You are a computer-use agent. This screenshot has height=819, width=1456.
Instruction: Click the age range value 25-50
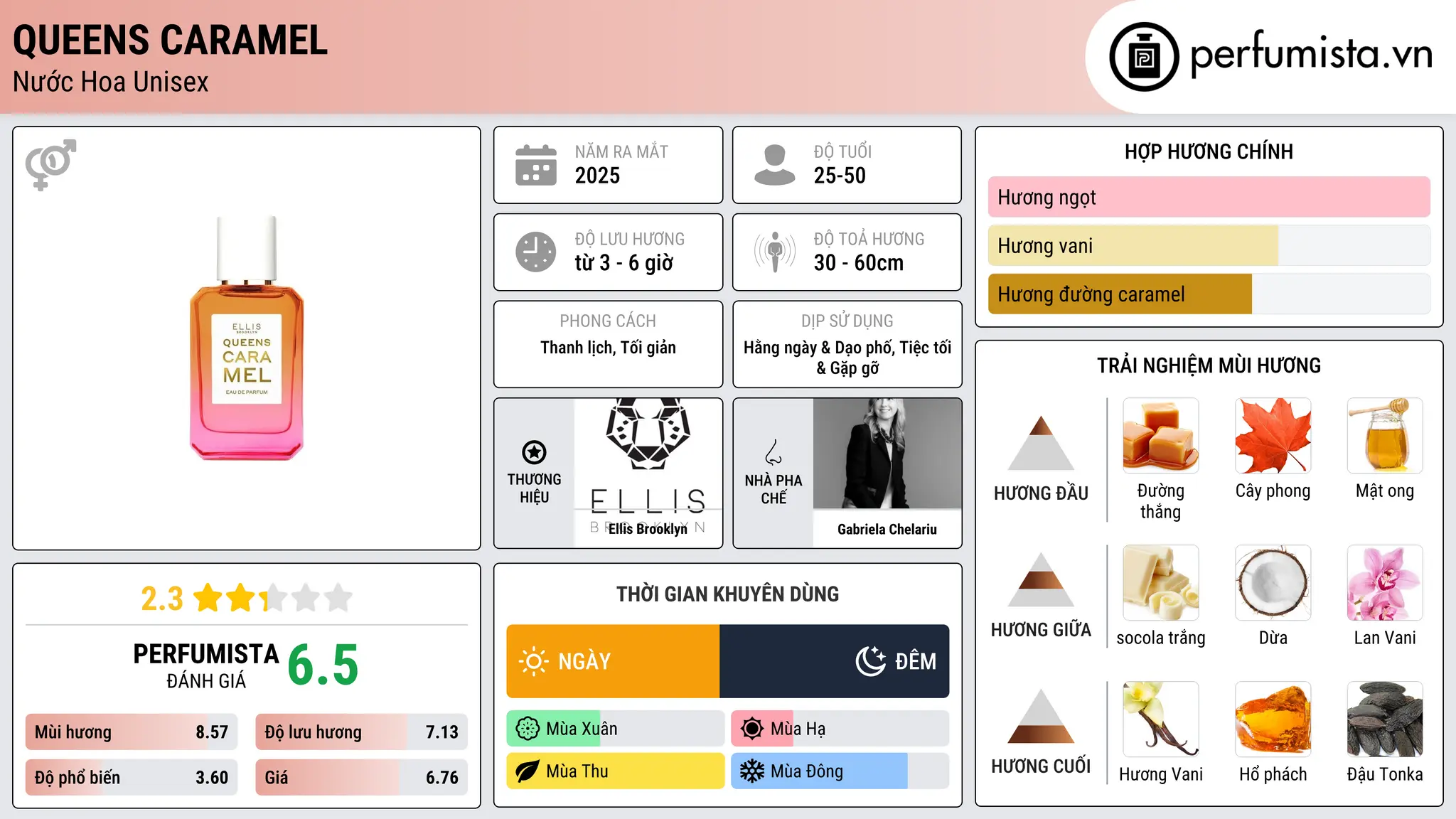tap(840, 176)
